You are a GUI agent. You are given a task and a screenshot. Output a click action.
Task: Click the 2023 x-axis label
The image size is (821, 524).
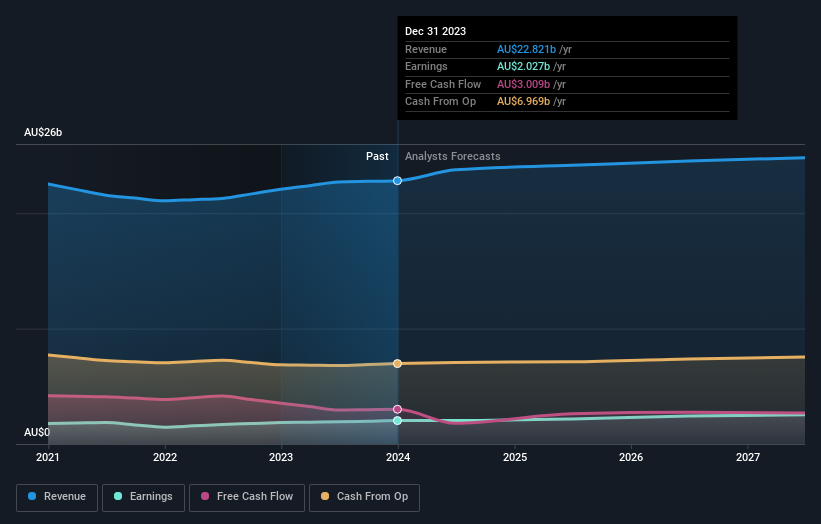pyautogui.click(x=281, y=457)
